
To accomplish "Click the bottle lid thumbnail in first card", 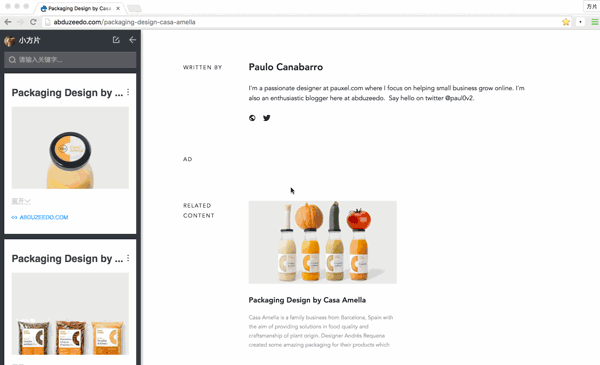I will 70,148.
